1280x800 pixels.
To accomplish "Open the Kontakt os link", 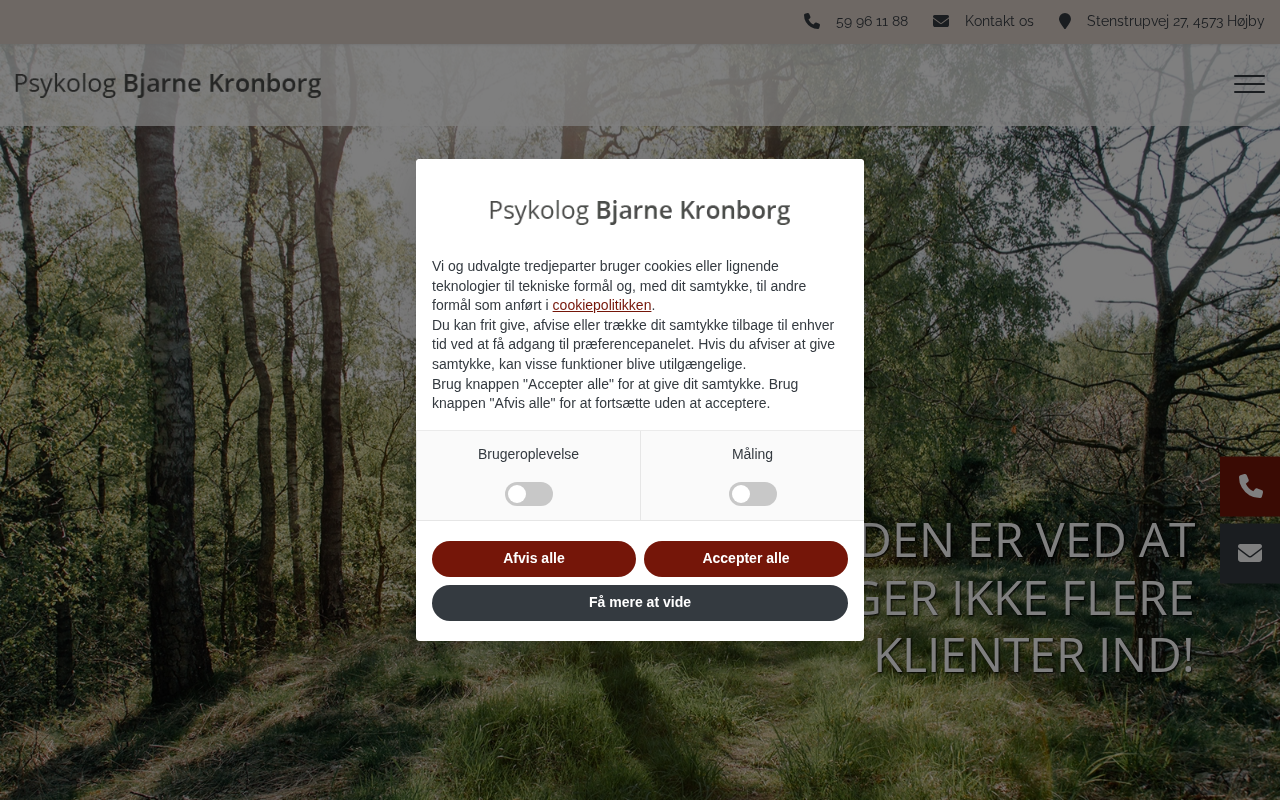I will pyautogui.click(x=999, y=21).
